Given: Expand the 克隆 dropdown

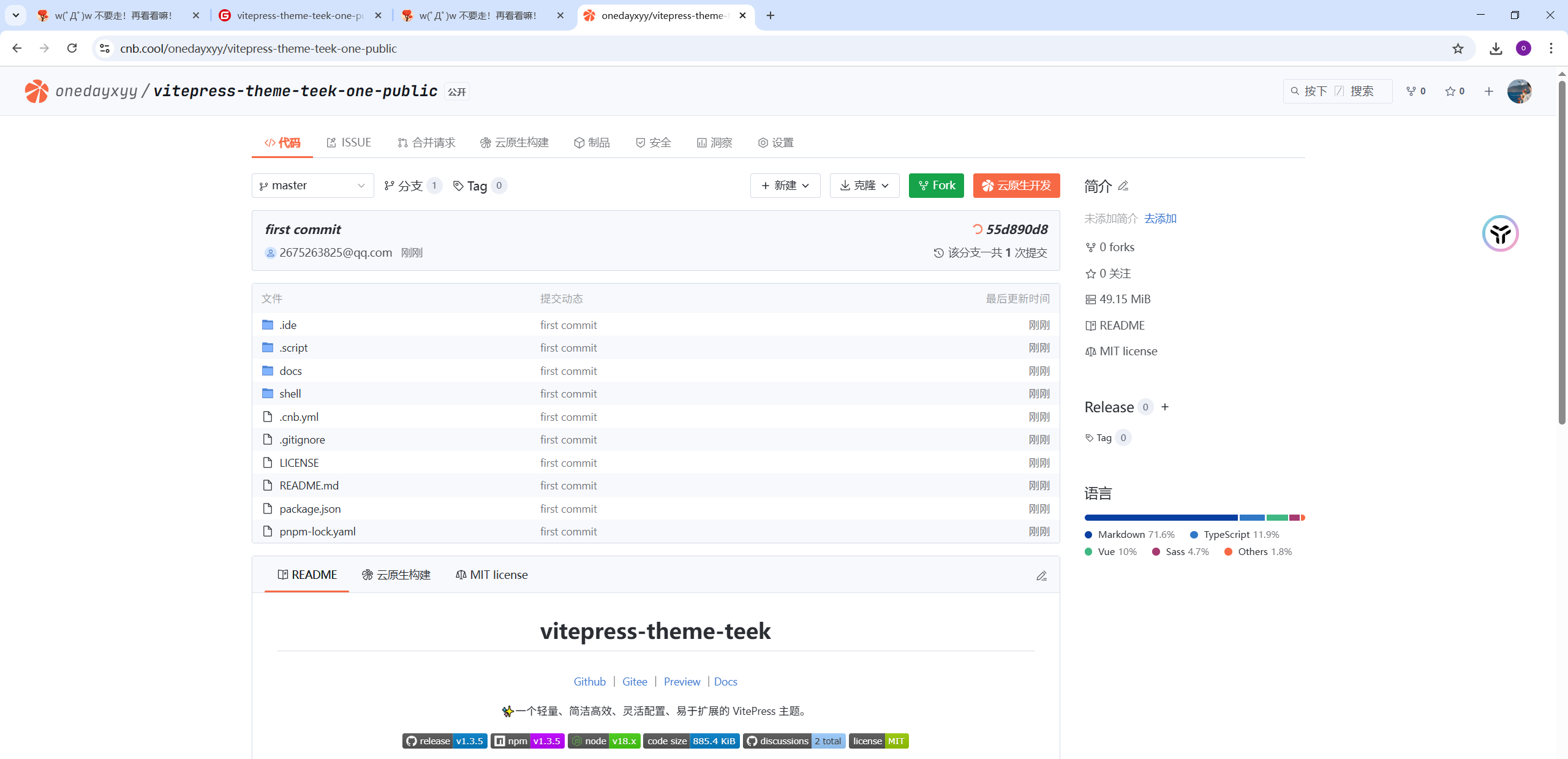Looking at the screenshot, I should coord(864,186).
